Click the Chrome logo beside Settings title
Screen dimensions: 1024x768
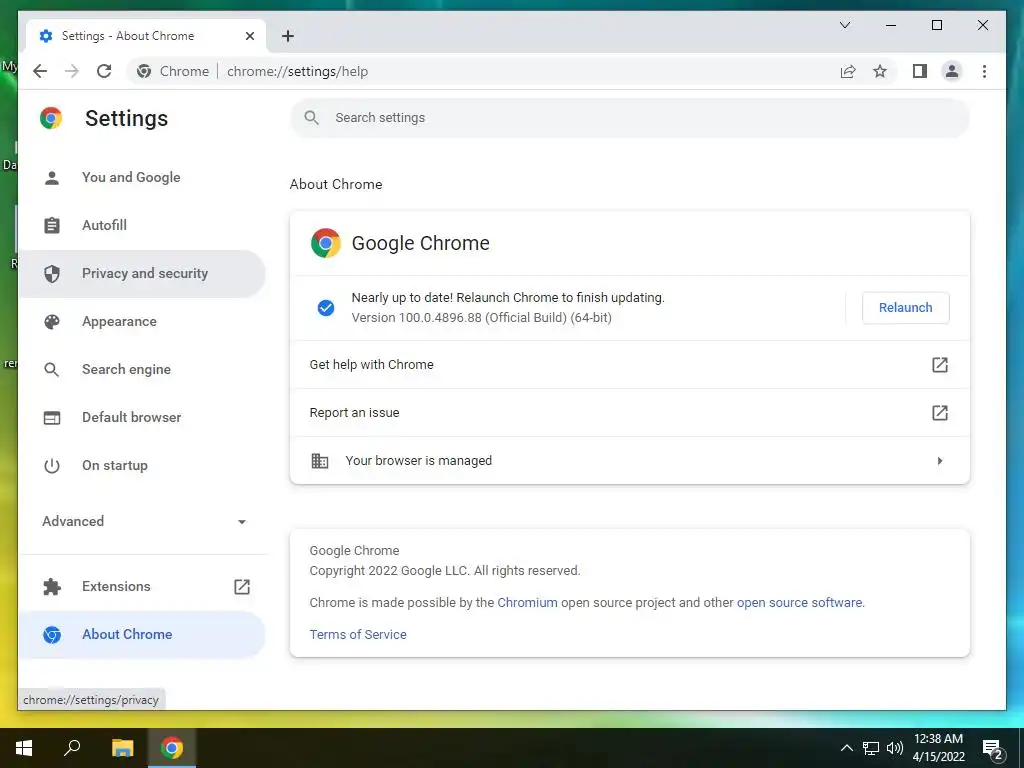click(x=51, y=118)
